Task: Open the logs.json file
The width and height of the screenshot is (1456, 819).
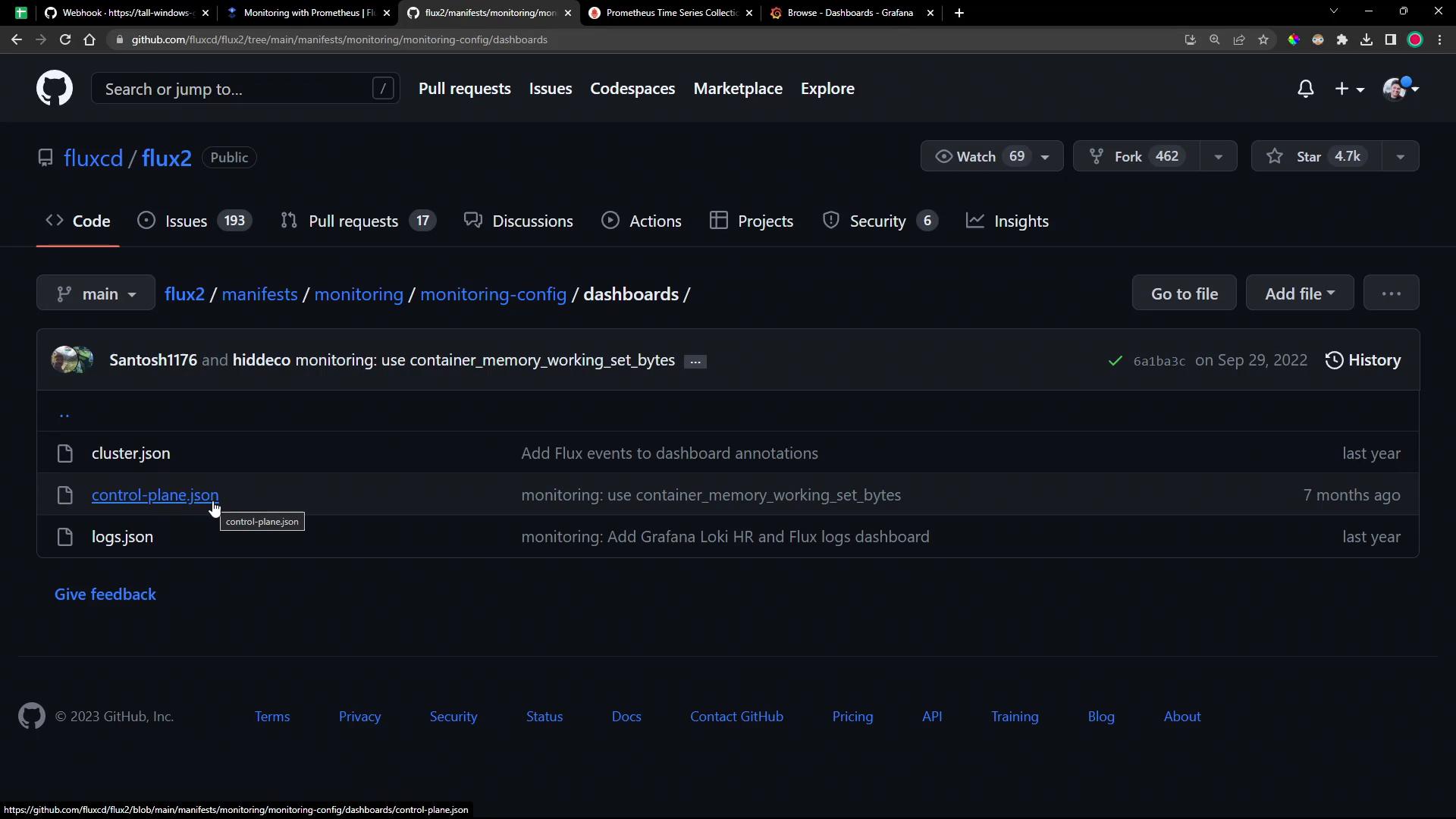Action: coord(122,537)
